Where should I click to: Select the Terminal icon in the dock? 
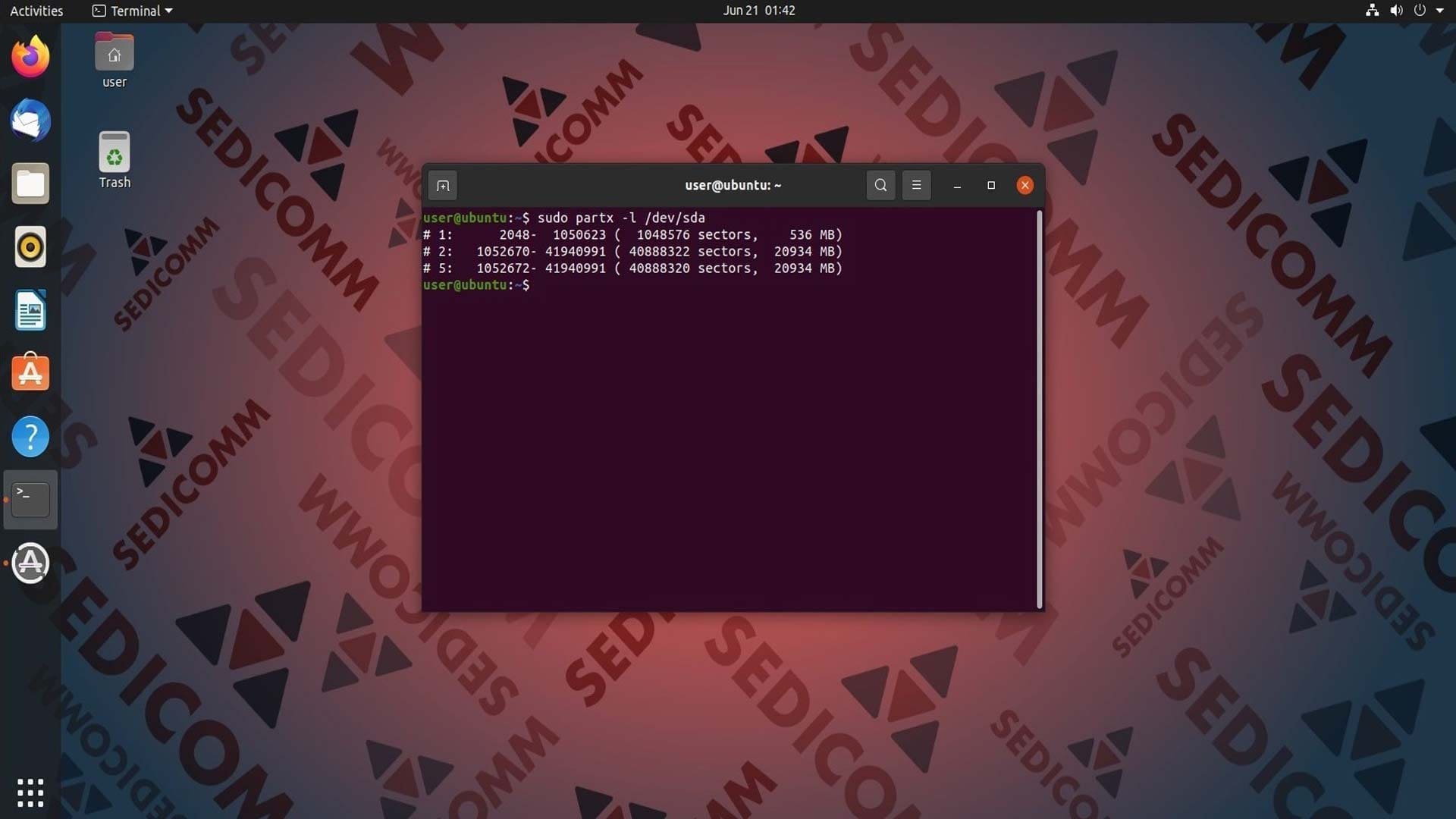tap(30, 500)
